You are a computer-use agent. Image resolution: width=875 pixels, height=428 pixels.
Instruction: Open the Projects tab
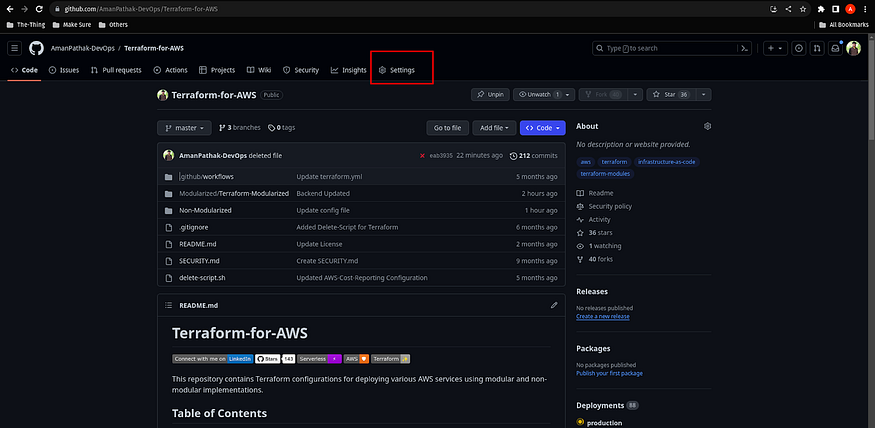coord(217,70)
